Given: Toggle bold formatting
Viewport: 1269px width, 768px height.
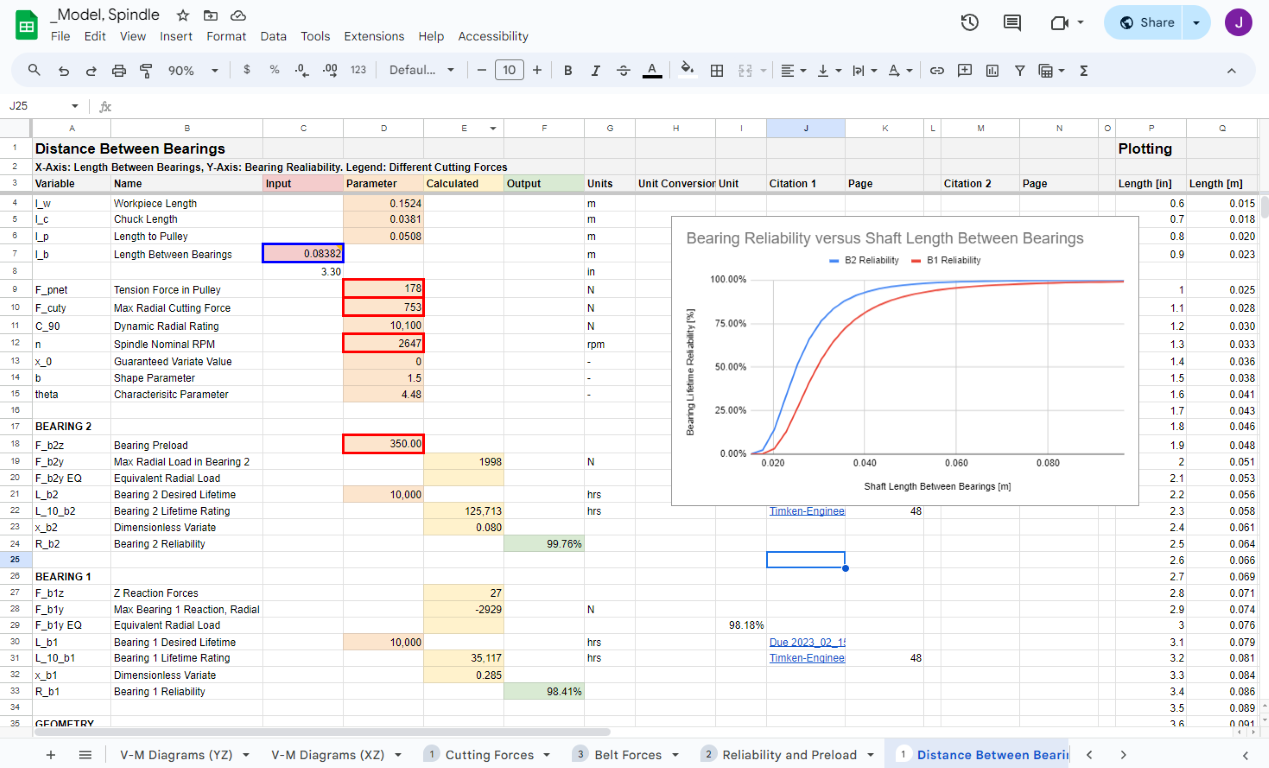Looking at the screenshot, I should coord(568,70).
